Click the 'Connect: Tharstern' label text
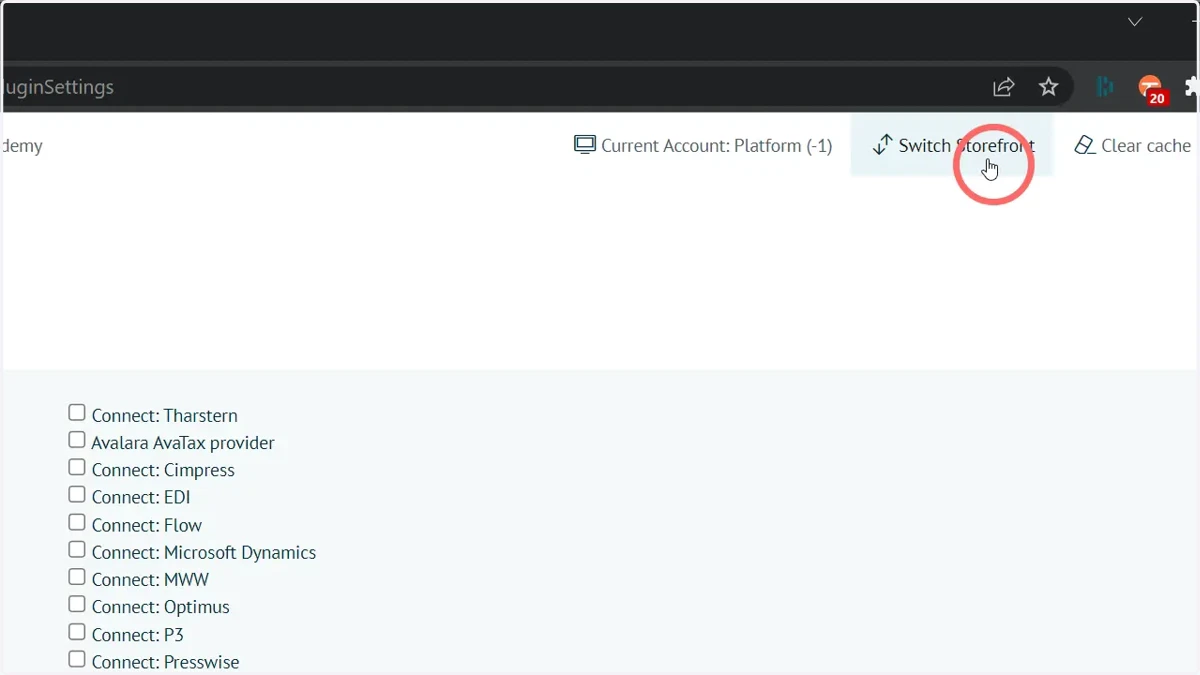 164,415
